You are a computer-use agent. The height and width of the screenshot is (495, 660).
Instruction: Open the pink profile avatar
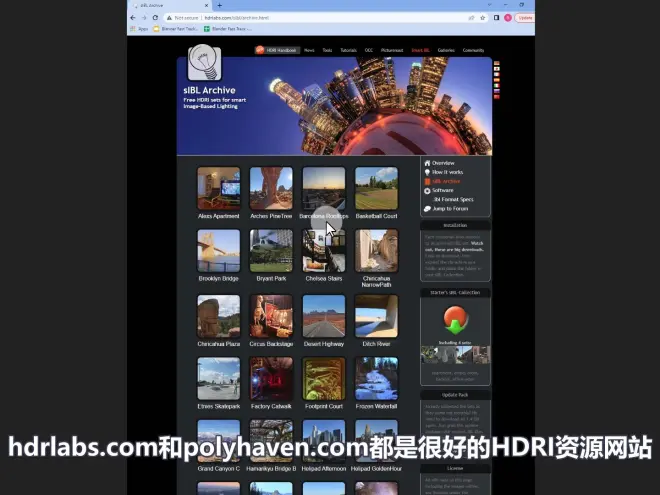pyautogui.click(x=508, y=18)
